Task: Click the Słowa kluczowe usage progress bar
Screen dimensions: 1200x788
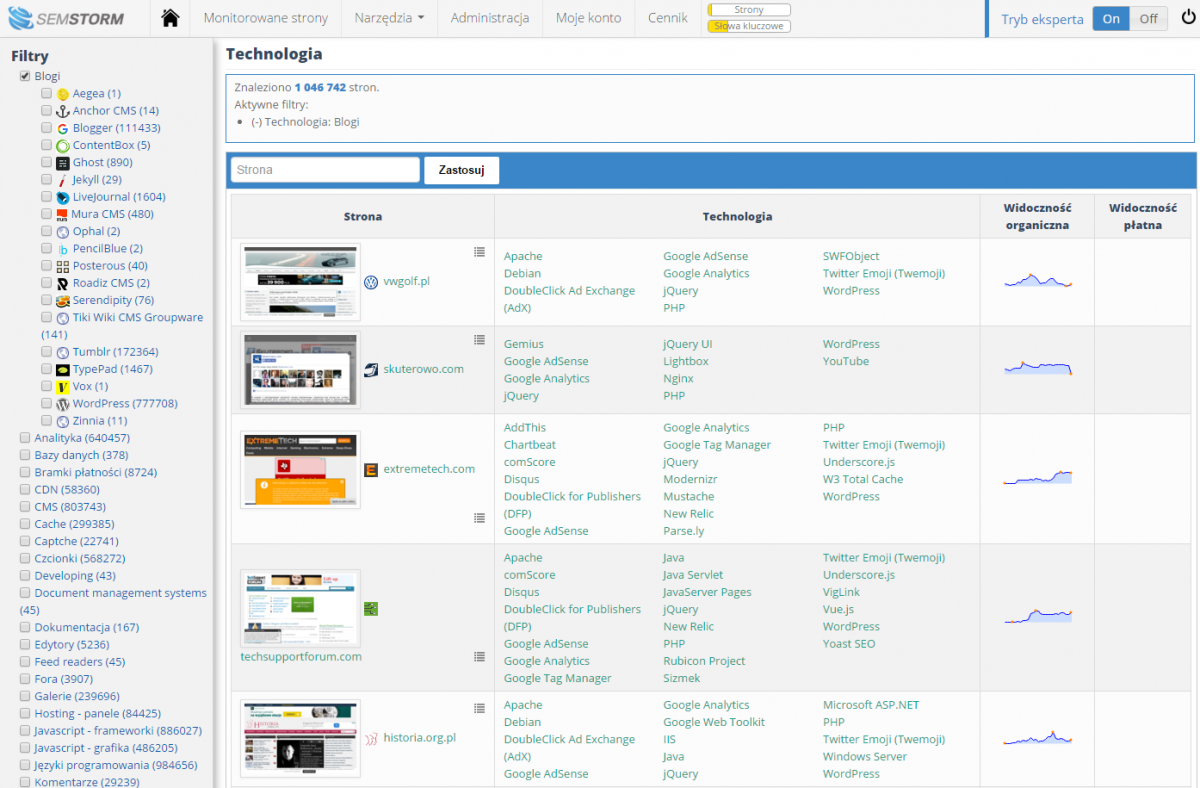Action: tap(749, 26)
